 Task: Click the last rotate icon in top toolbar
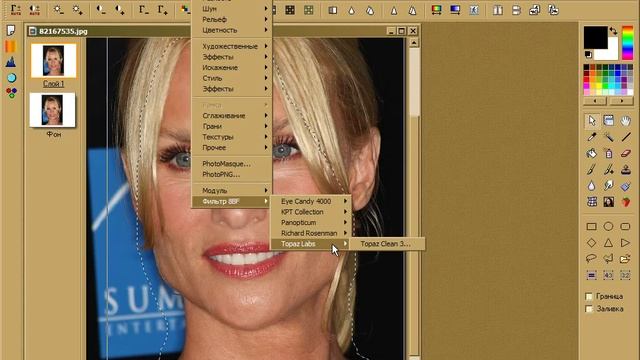[x=553, y=10]
